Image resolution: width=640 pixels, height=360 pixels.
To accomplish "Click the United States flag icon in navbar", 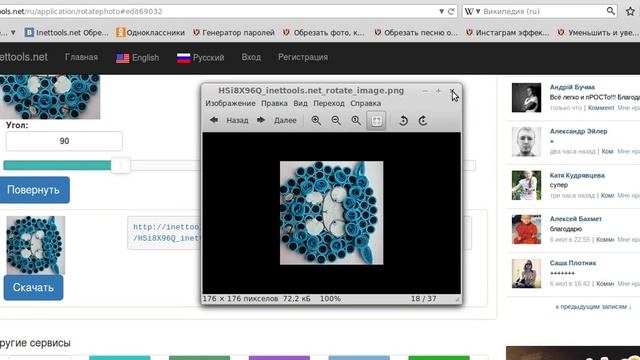I will pos(122,58).
